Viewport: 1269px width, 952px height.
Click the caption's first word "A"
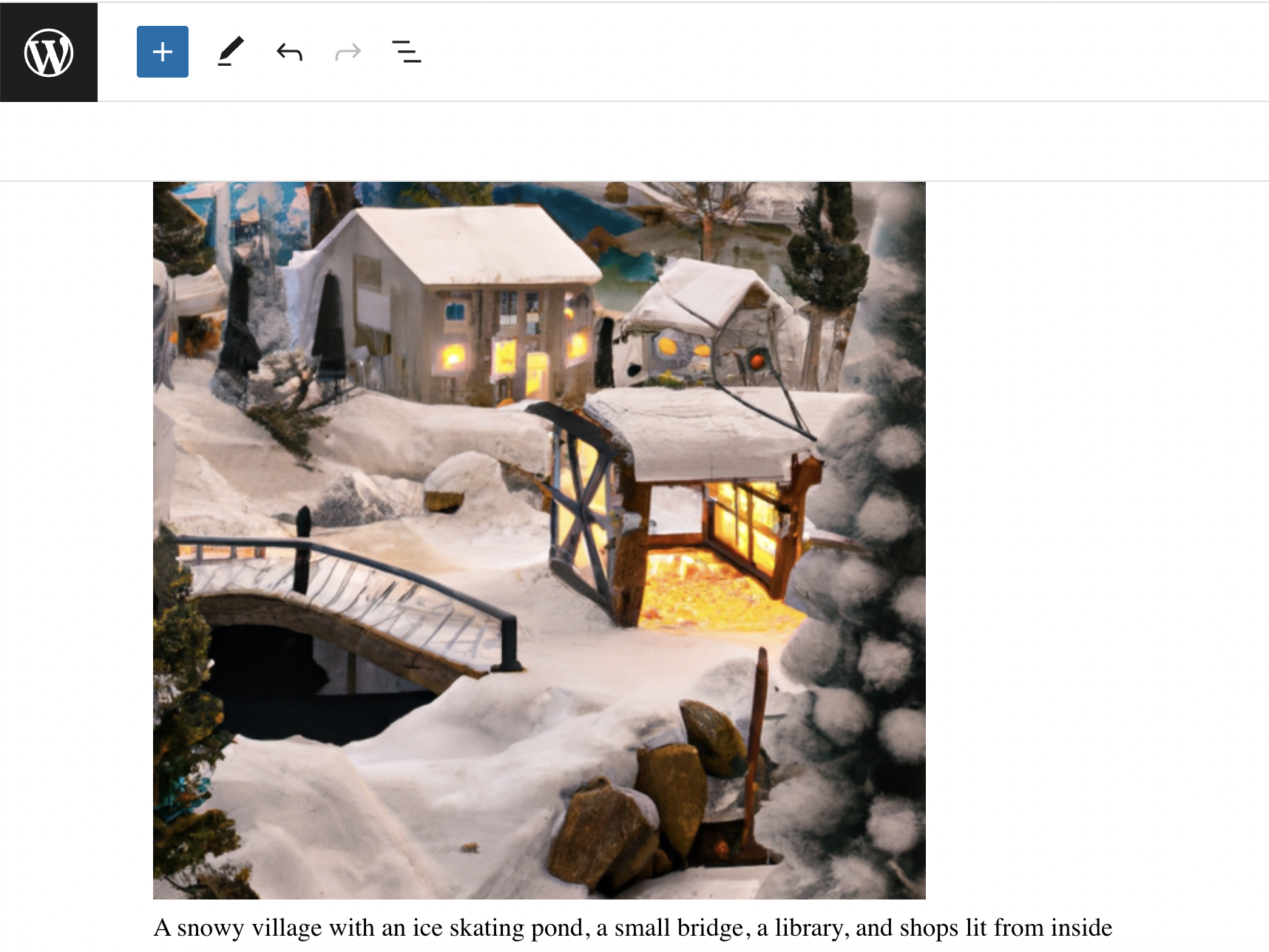coord(162,927)
